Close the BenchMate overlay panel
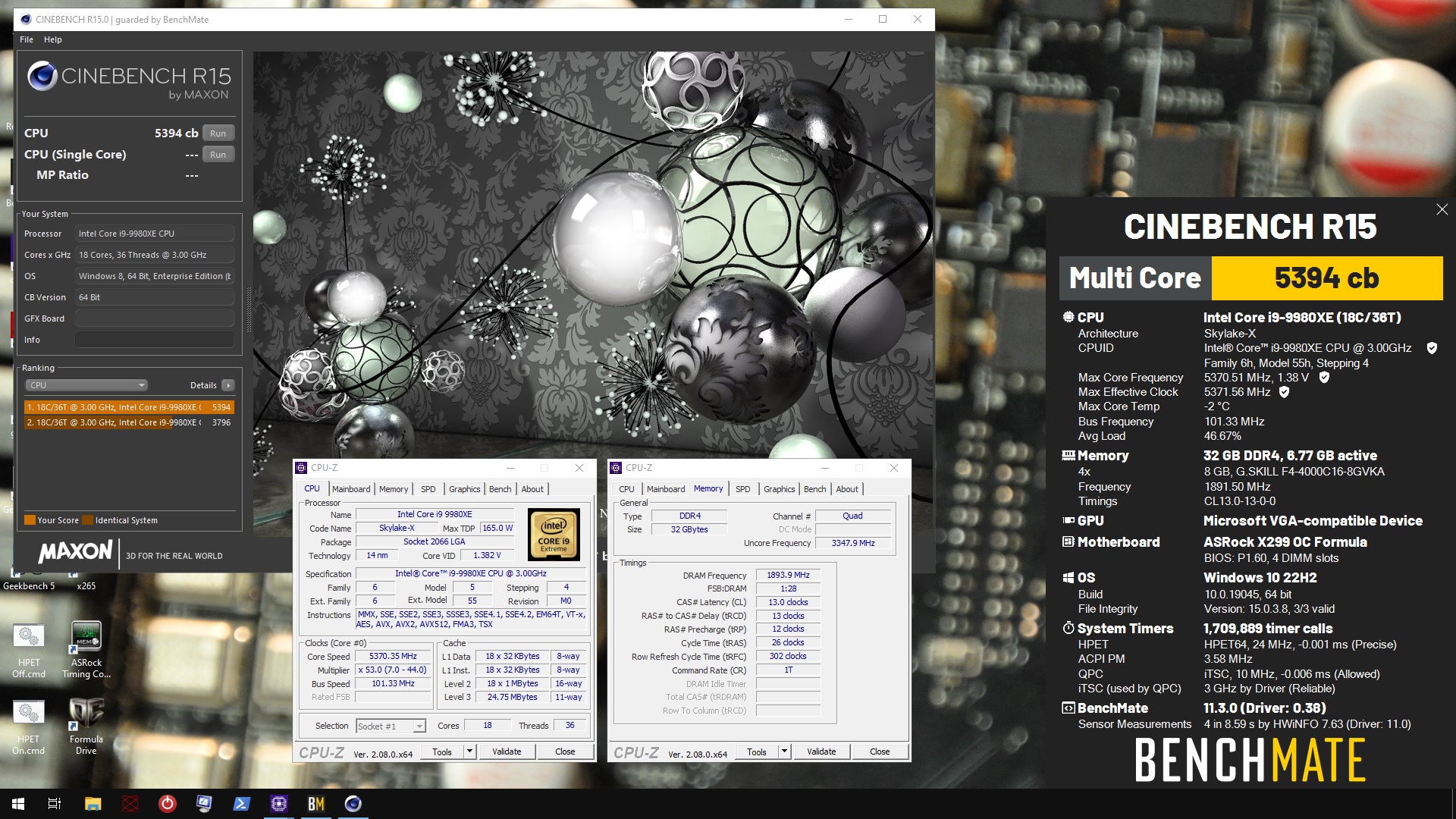Viewport: 1456px width, 819px height. (1442, 209)
